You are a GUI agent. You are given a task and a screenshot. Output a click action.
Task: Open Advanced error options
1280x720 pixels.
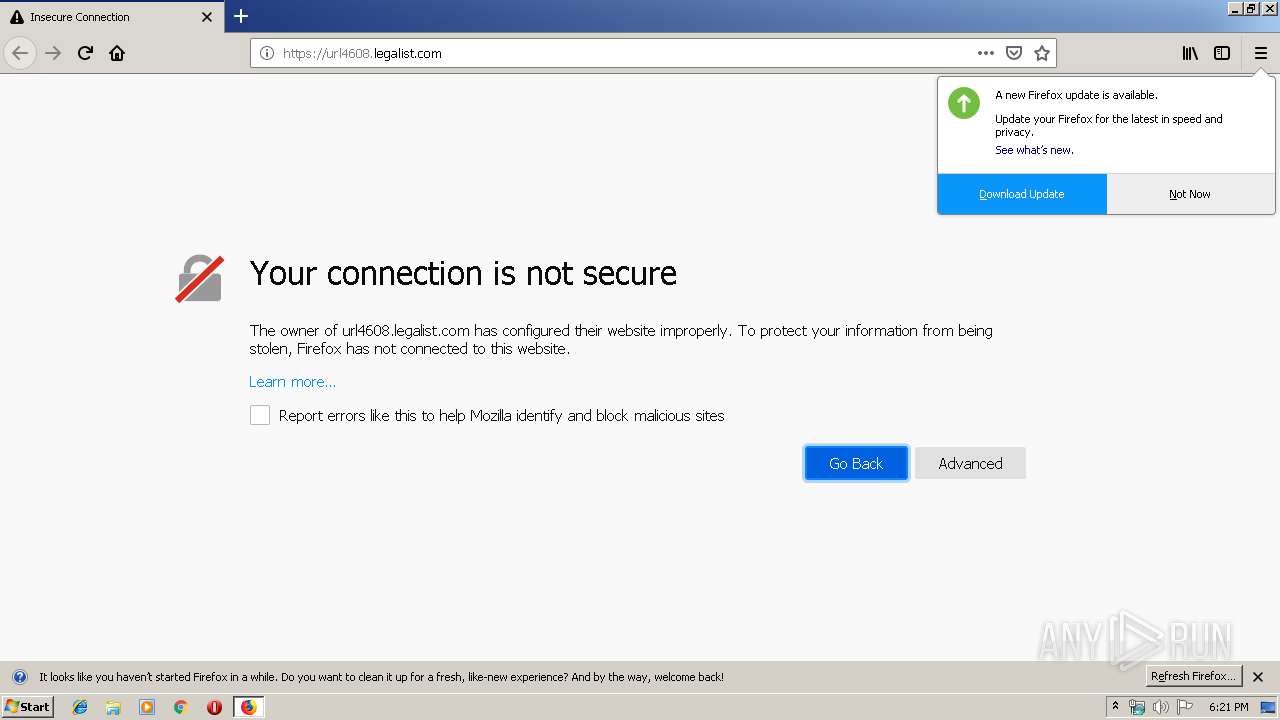(970, 463)
